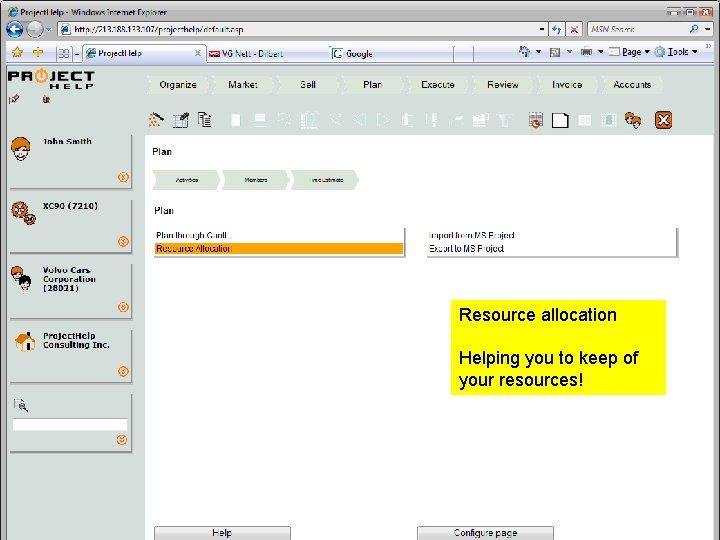Click the orange X close icon in app toolbar
720x540 pixels.
(x=663, y=120)
